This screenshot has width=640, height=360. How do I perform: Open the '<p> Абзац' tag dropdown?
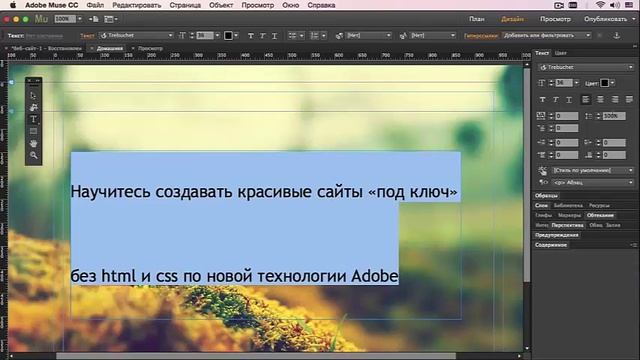point(593,182)
